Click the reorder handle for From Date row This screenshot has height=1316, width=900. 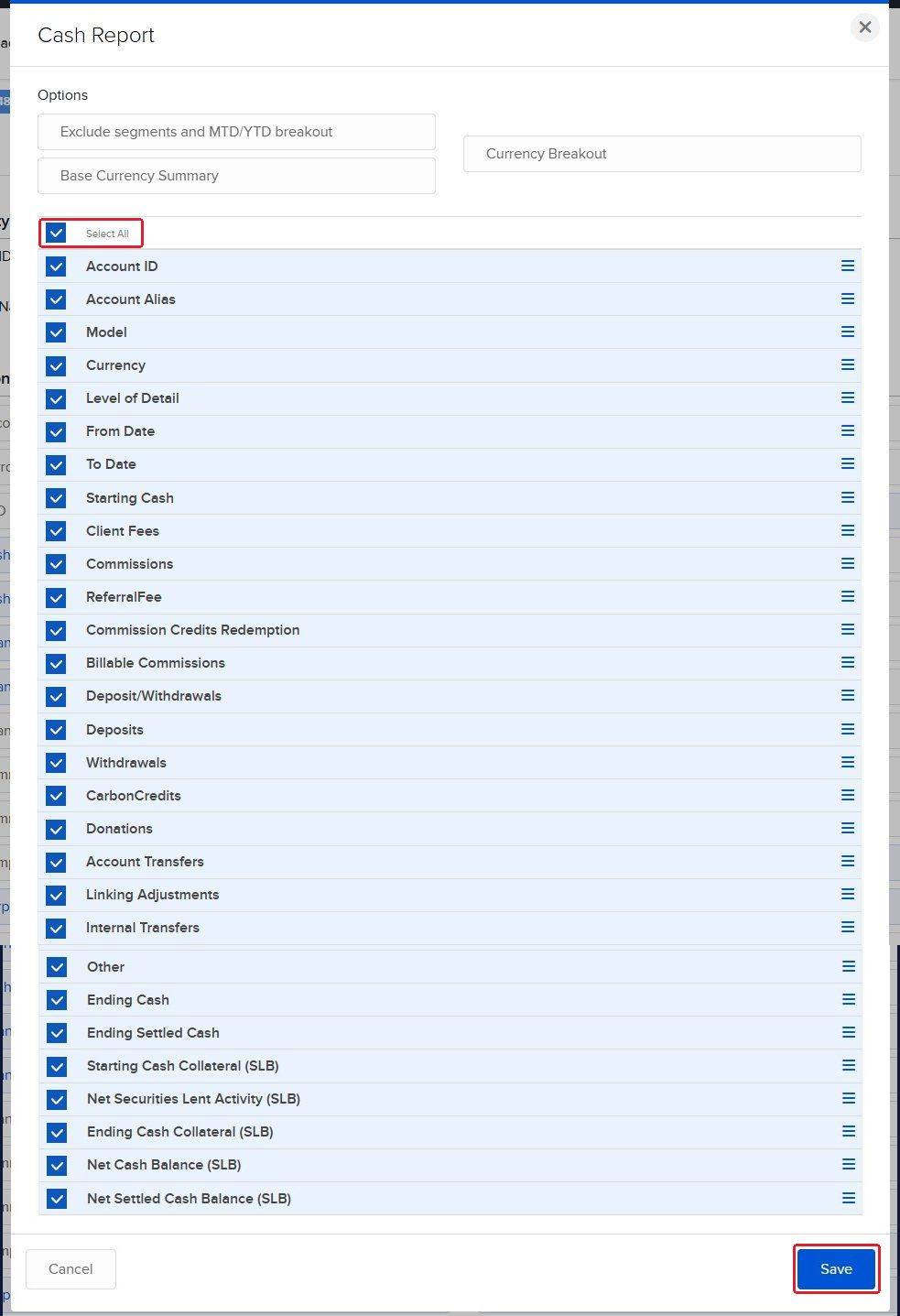point(848,430)
